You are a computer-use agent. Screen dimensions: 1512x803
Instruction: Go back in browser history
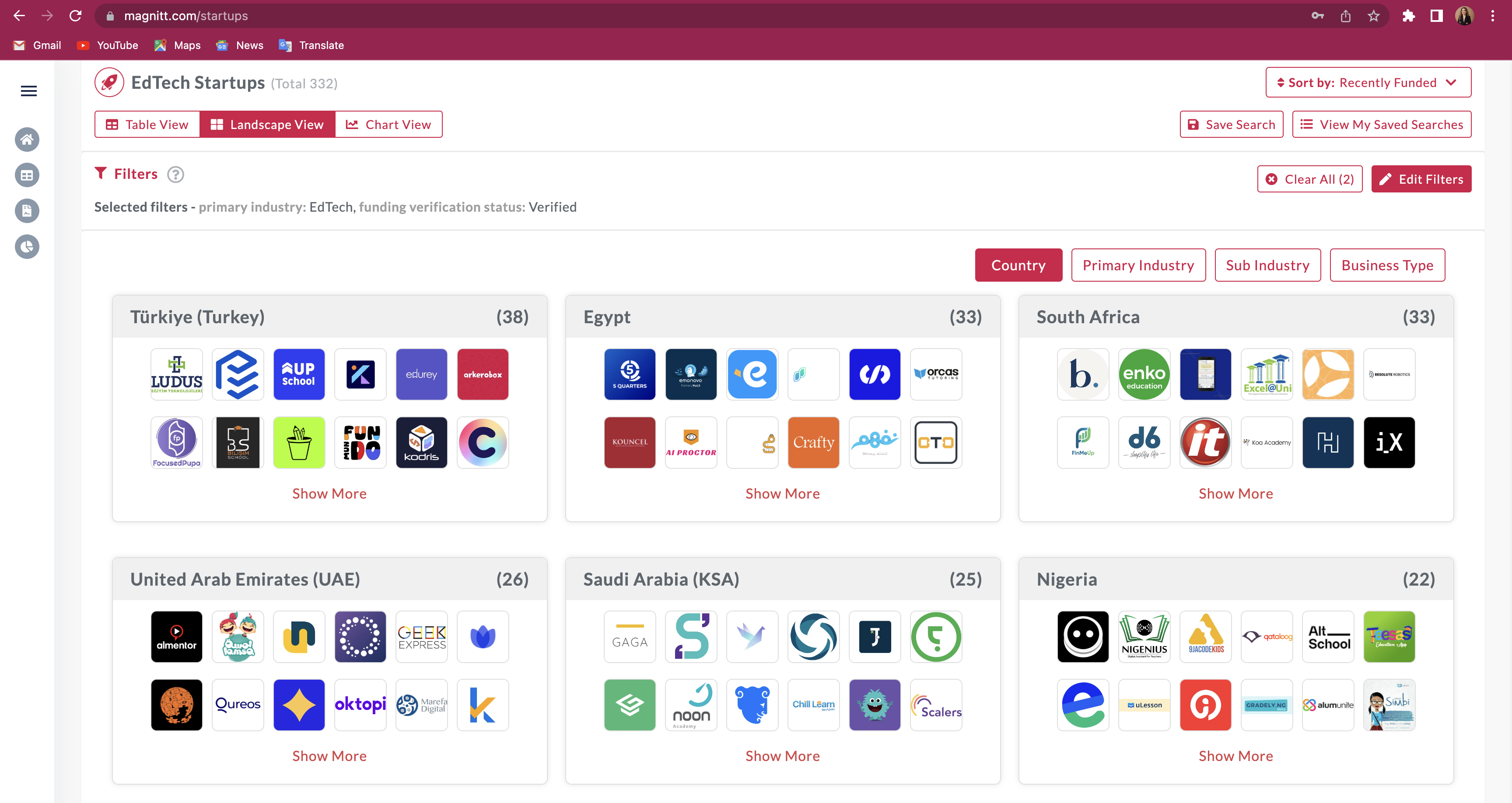point(19,16)
